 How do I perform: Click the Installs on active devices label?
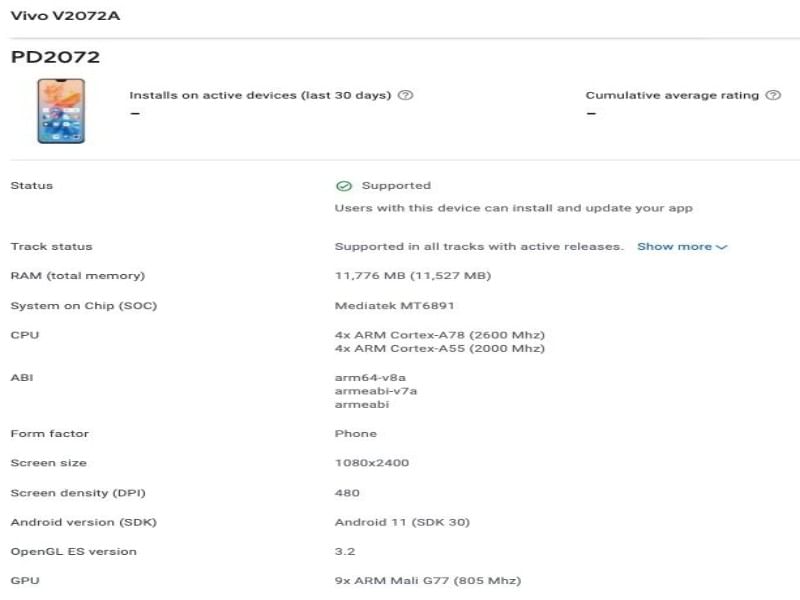260,95
